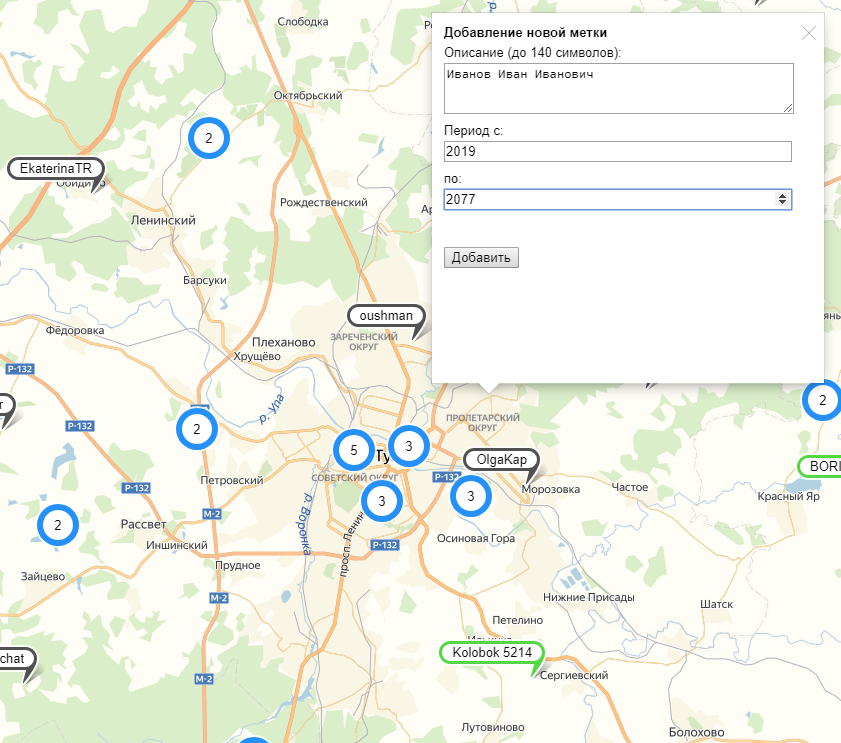Viewport: 841px width, 743px height.
Task: Open the 2-marker cluster above Красный Яр
Action: point(822,401)
